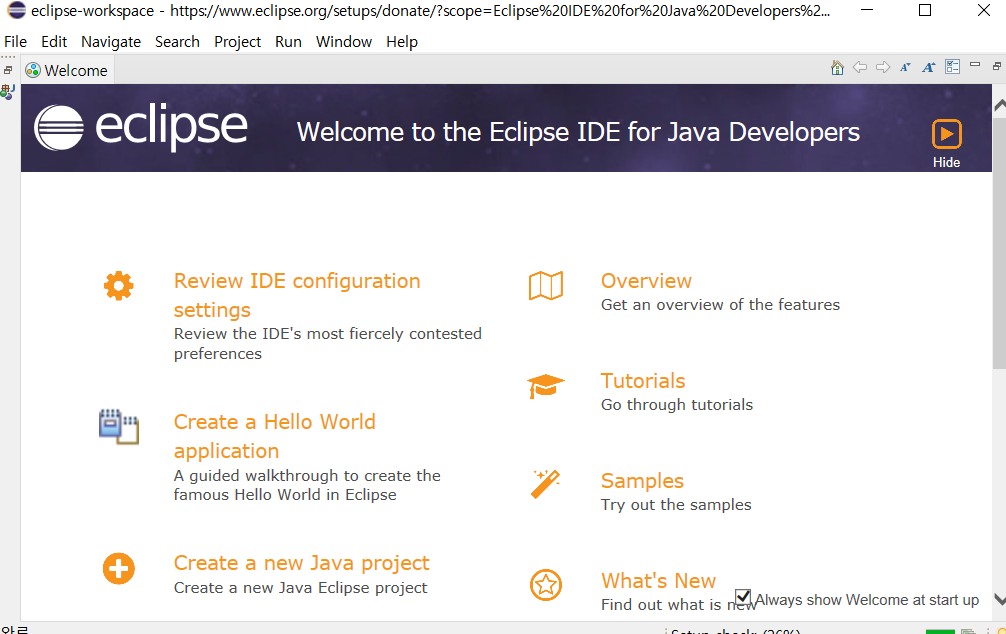This screenshot has width=1006, height=634.
Task: Click the Java perspective icon in left trim
Action: coord(8,92)
